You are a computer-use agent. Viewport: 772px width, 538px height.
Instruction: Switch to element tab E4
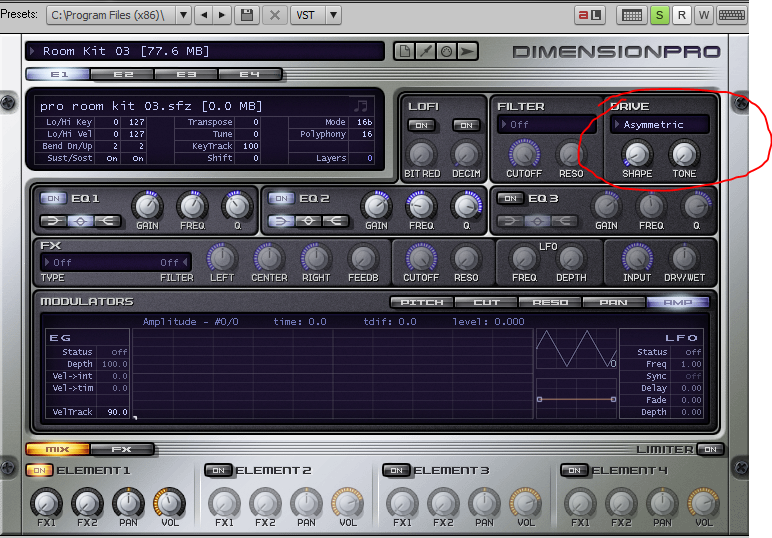click(x=250, y=74)
